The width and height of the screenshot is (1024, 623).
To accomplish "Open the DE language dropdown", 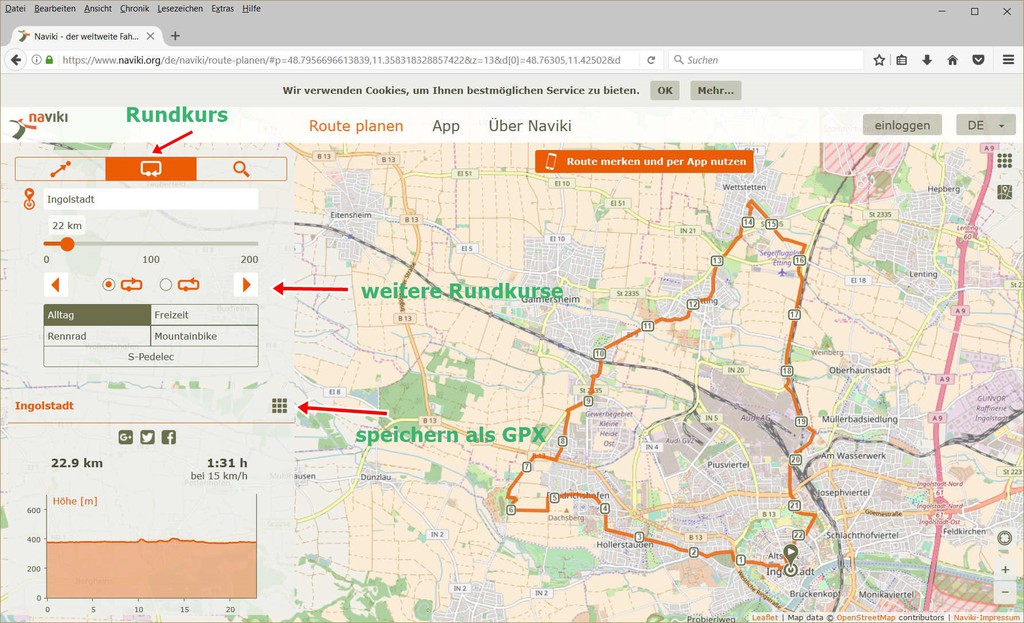I will [985, 125].
